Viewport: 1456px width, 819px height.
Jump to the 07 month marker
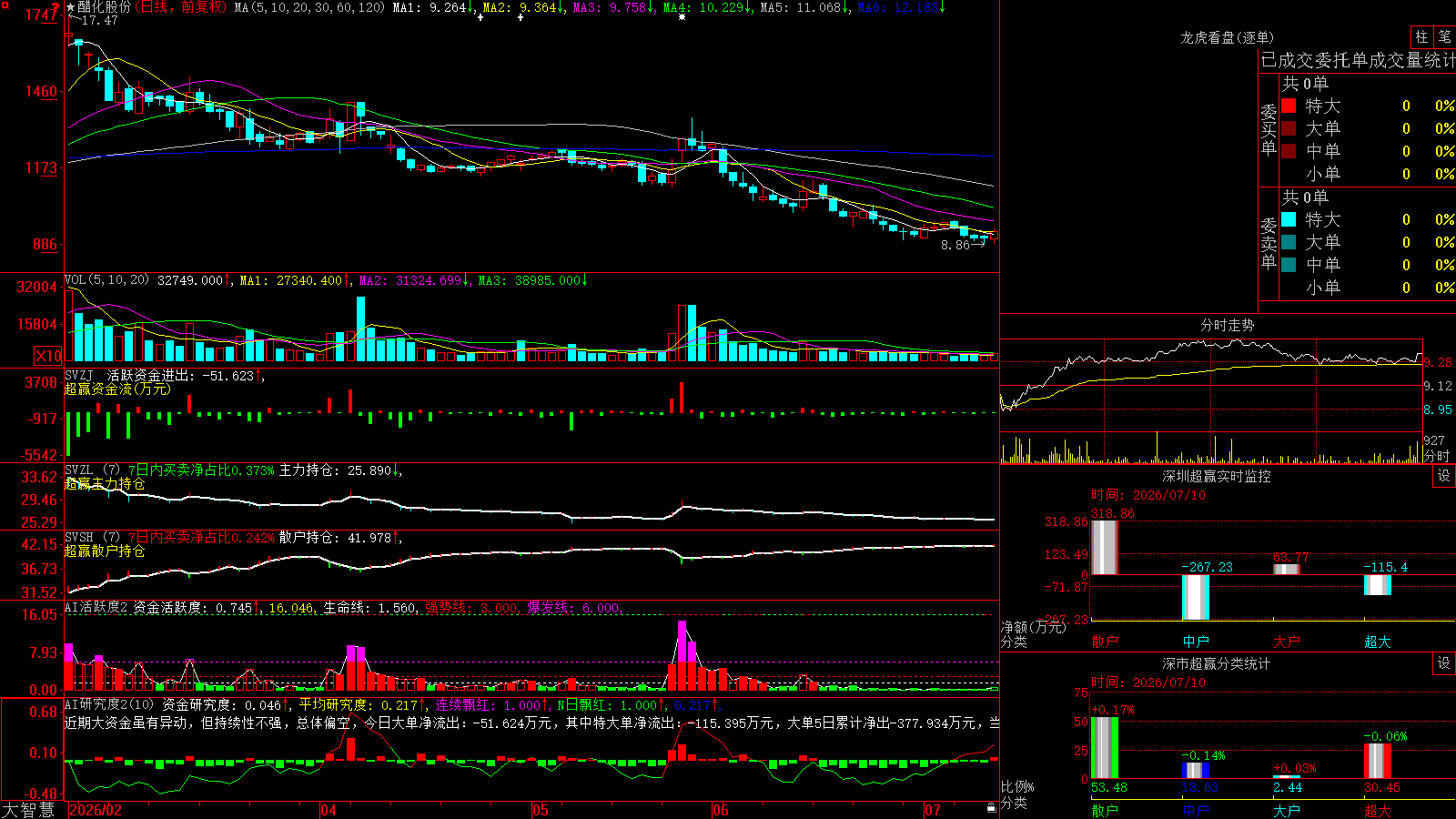[933, 810]
